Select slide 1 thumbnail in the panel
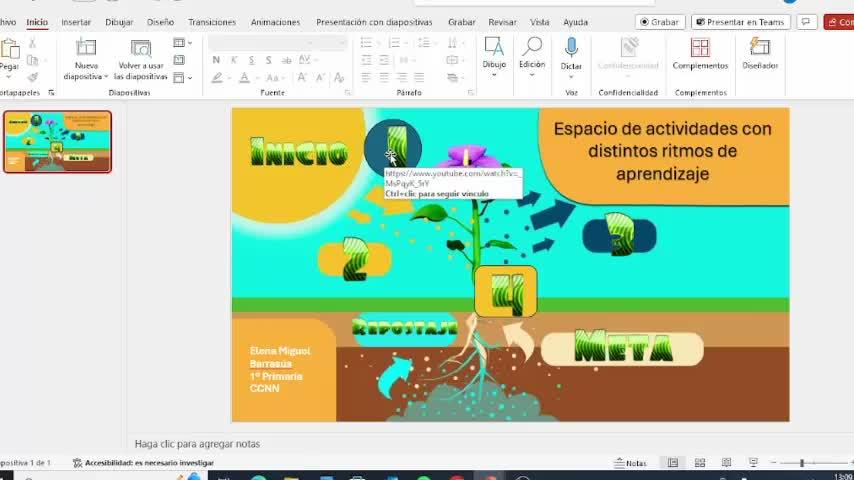Screen dimensions: 854x480 [58, 142]
